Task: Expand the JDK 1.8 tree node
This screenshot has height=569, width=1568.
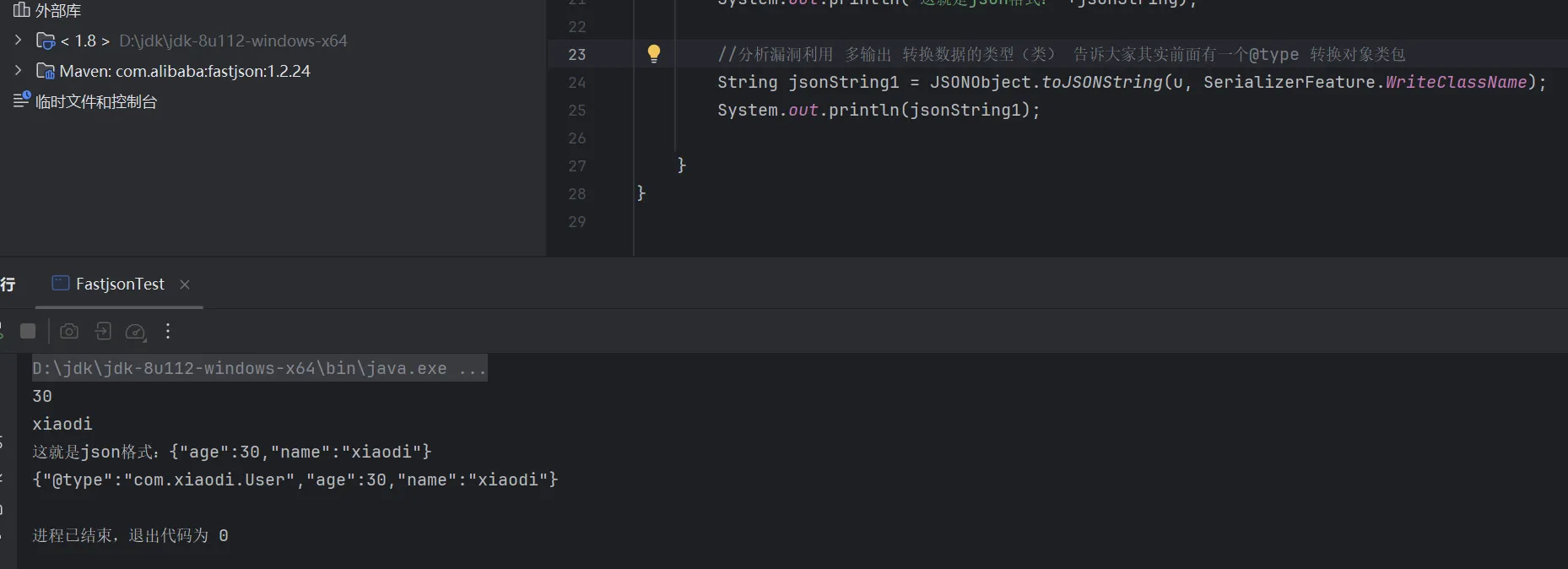Action: [x=19, y=41]
